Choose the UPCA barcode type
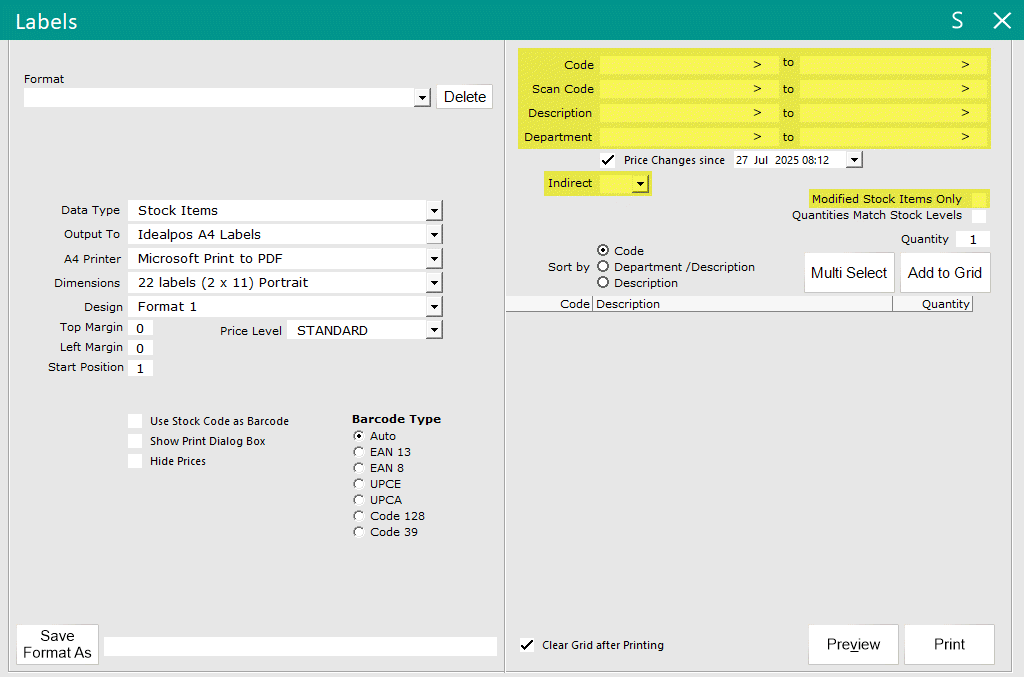 click(x=359, y=499)
